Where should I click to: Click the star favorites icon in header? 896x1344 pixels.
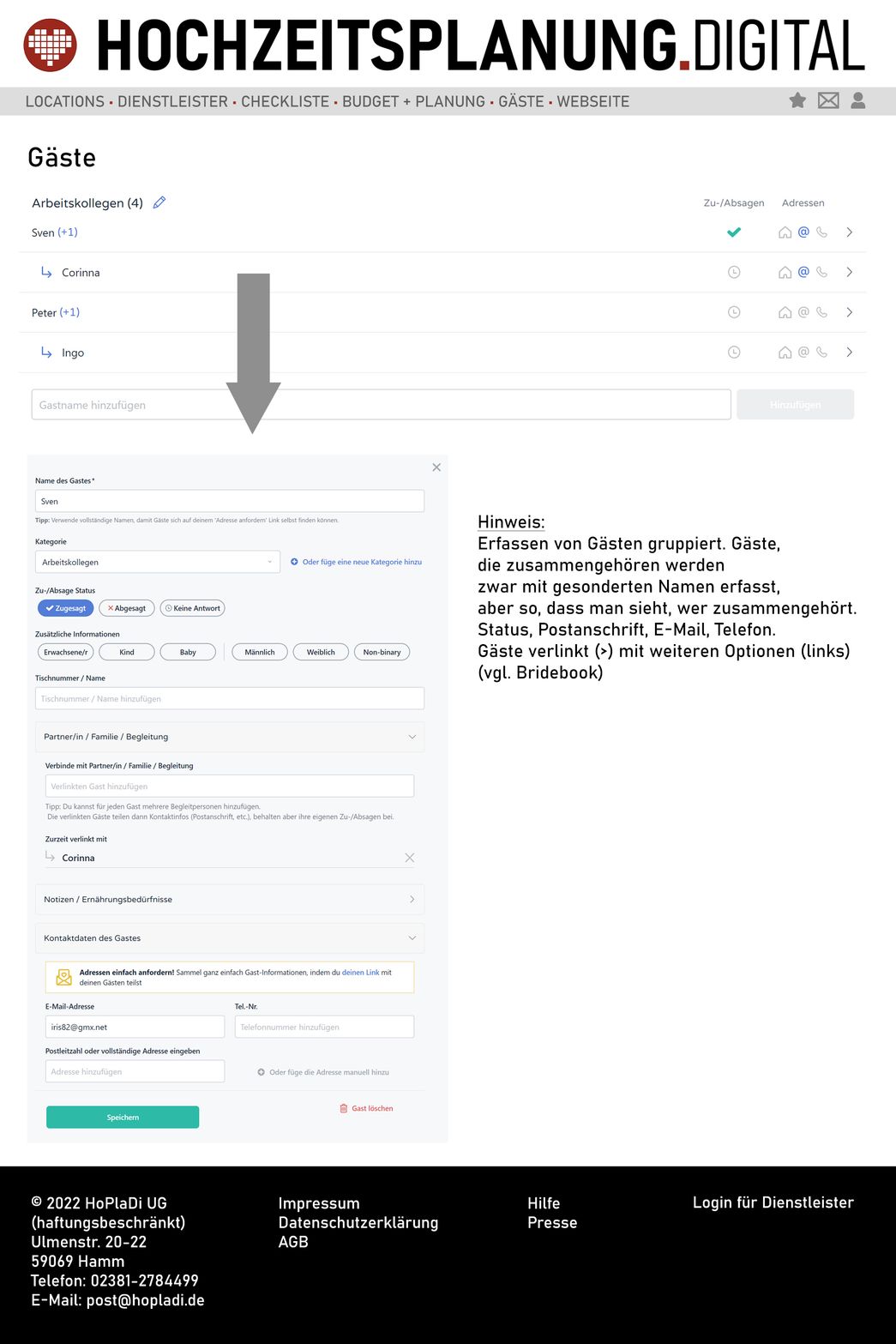(x=797, y=100)
